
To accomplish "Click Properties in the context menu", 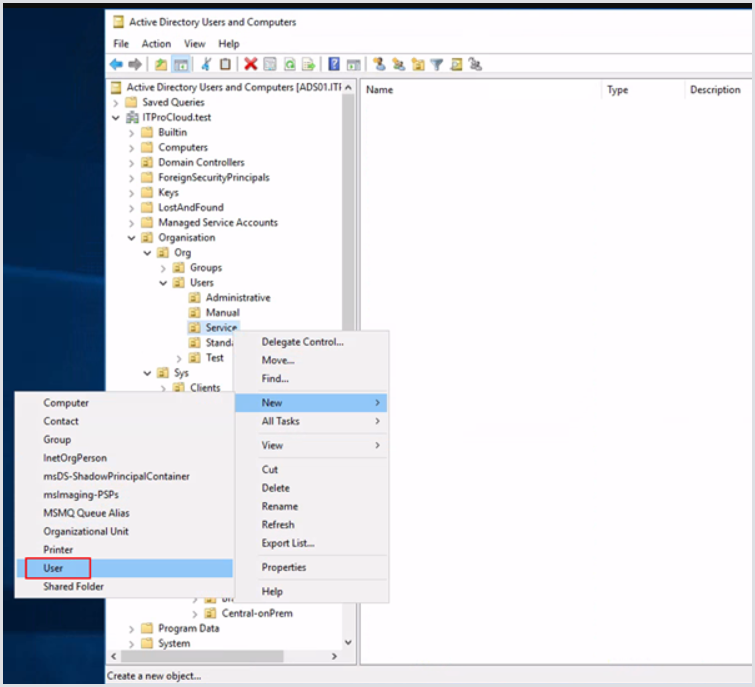I will (x=284, y=567).
